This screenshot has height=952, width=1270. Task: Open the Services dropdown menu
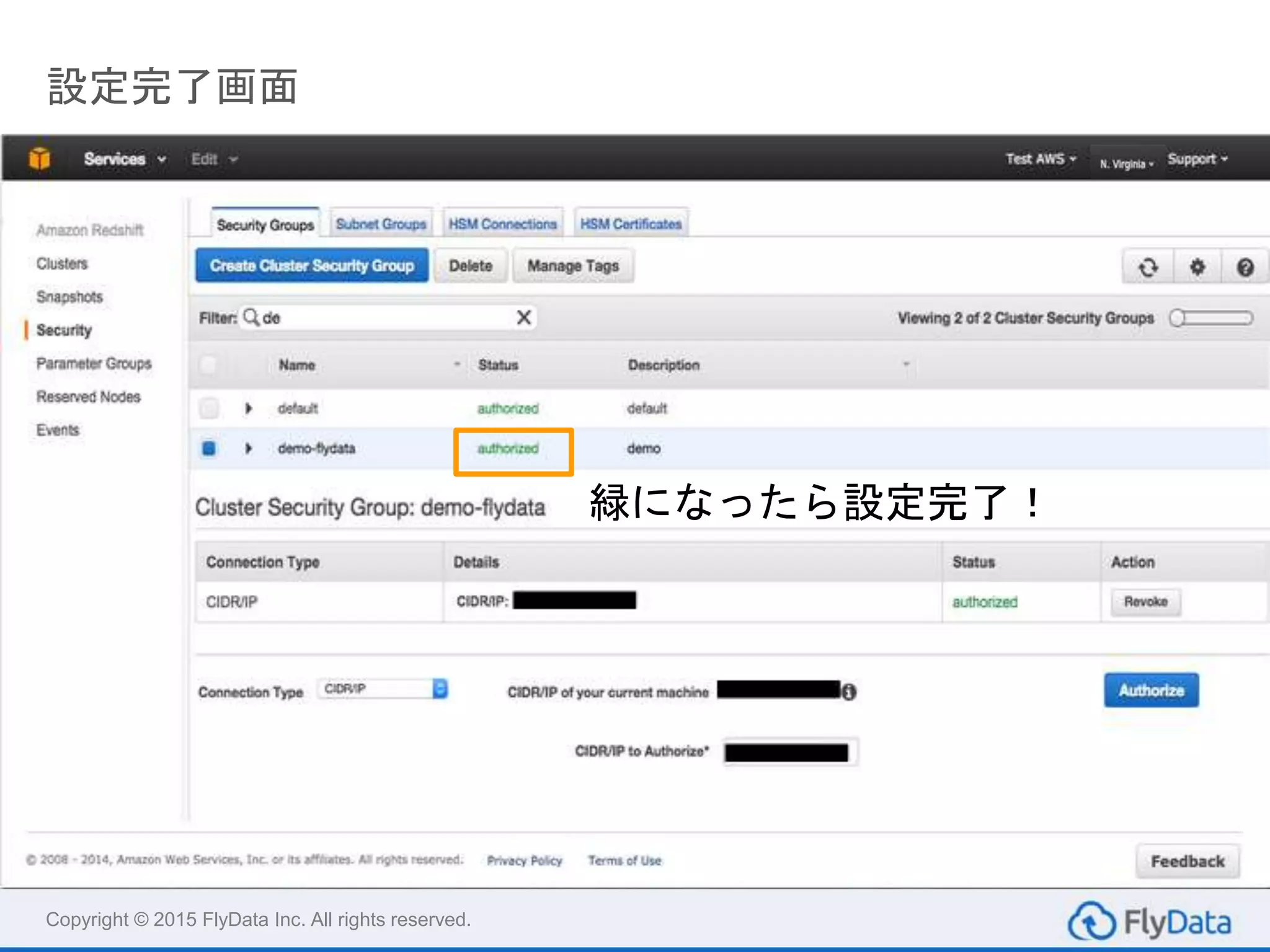pos(125,159)
